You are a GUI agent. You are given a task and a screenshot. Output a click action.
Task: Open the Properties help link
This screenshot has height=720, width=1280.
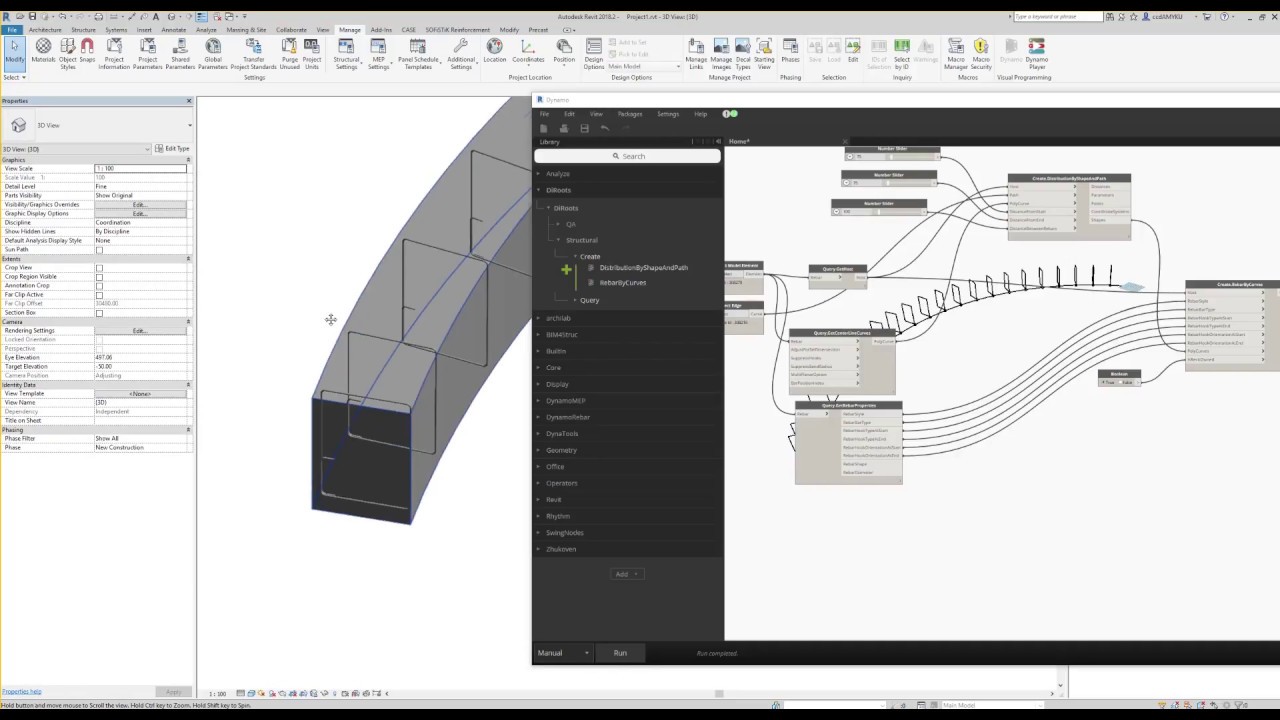pyautogui.click(x=21, y=692)
